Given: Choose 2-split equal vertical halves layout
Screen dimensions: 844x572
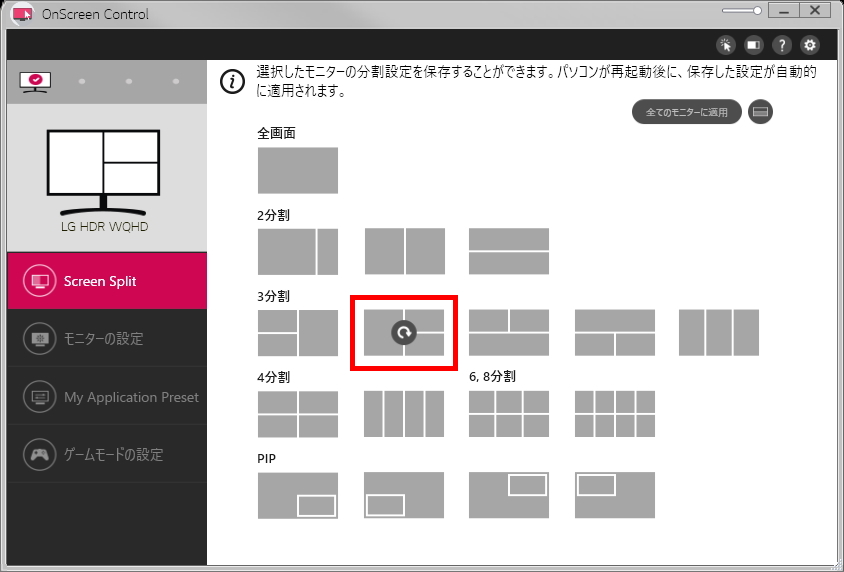Looking at the screenshot, I should click(x=405, y=251).
